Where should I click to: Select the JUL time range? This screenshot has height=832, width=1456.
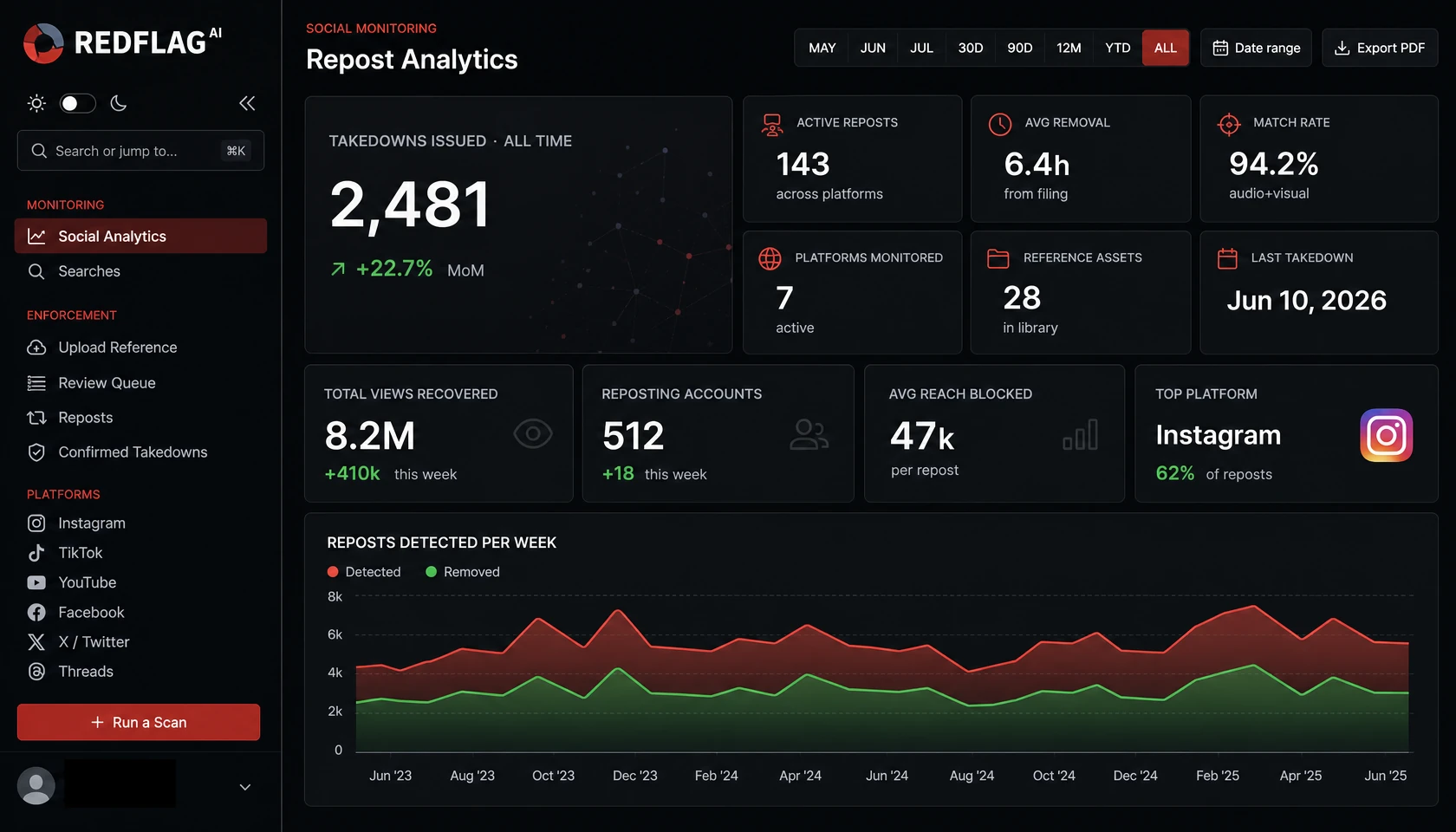pos(921,48)
